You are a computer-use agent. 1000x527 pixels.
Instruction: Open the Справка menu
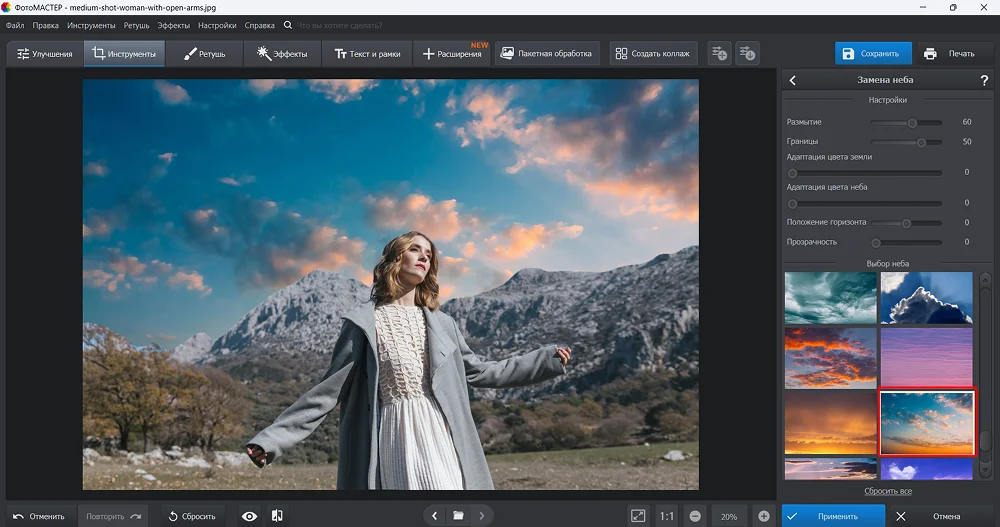tap(260, 26)
